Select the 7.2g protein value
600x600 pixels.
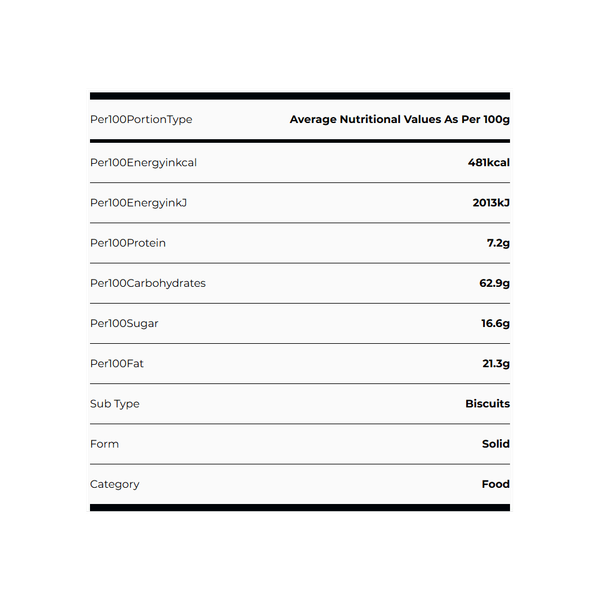pyautogui.click(x=498, y=243)
